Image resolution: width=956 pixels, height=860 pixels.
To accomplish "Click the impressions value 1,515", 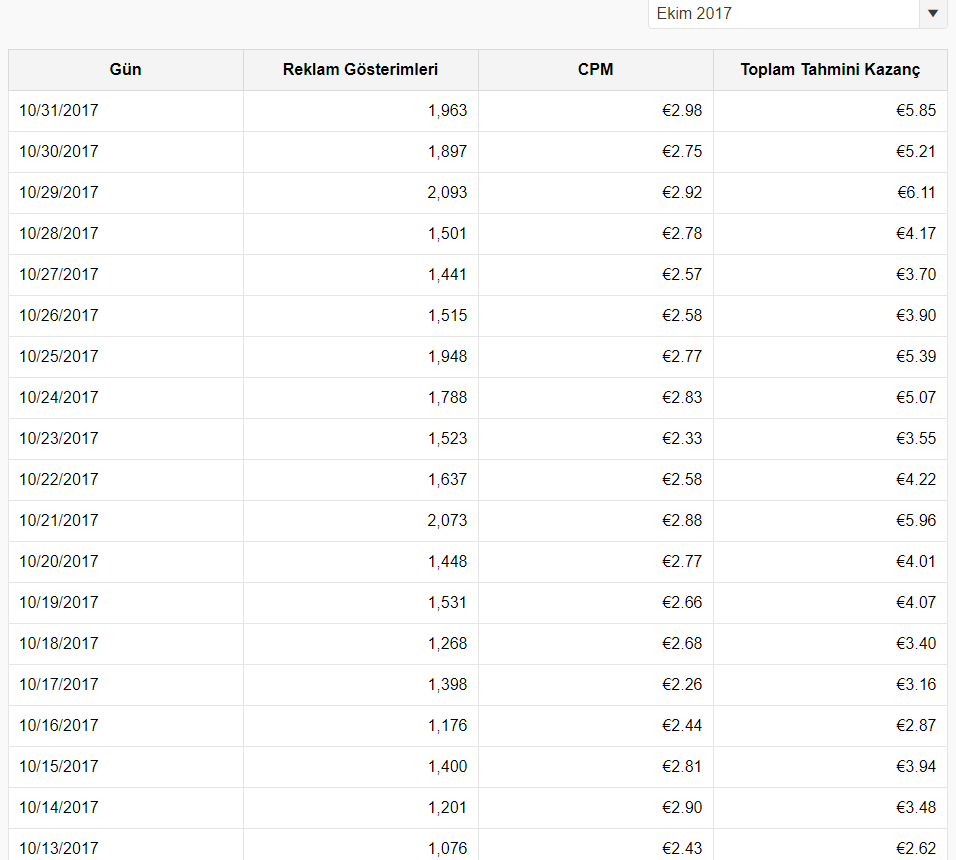I will [x=448, y=315].
